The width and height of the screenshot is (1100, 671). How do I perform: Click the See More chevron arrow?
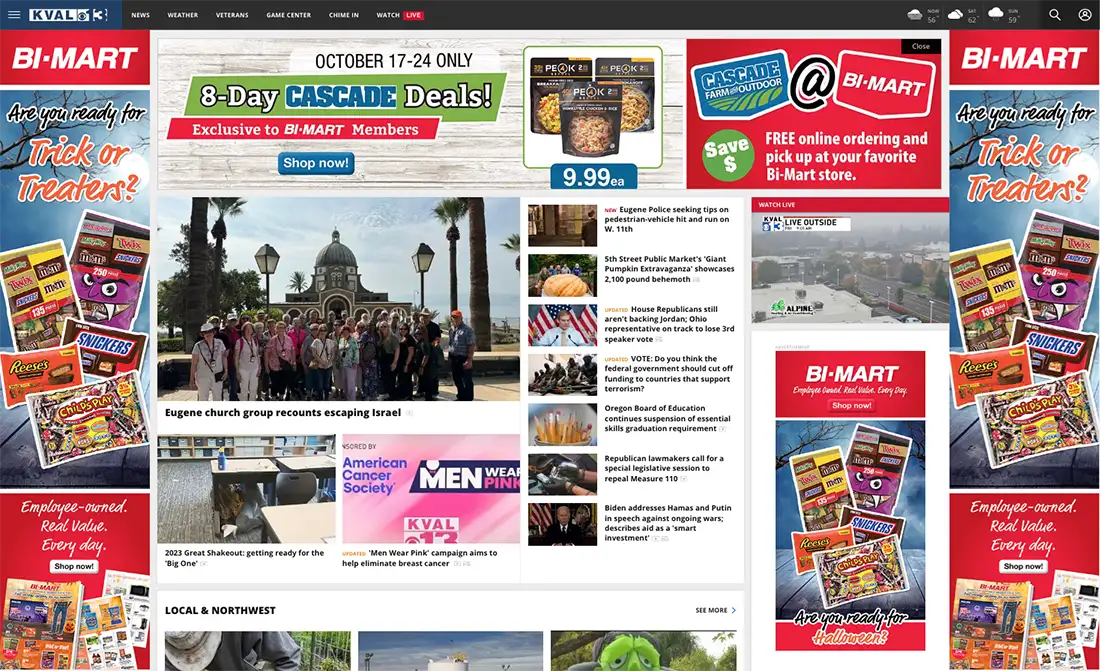pyautogui.click(x=734, y=611)
